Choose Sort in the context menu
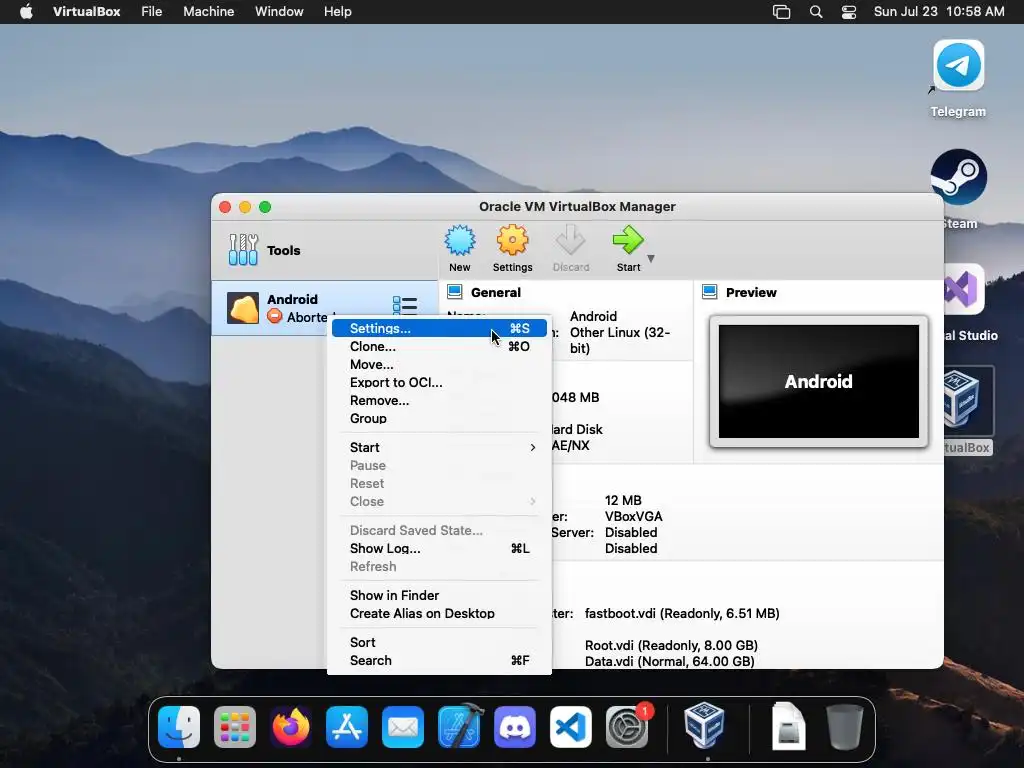1024x768 pixels. (x=440, y=643)
